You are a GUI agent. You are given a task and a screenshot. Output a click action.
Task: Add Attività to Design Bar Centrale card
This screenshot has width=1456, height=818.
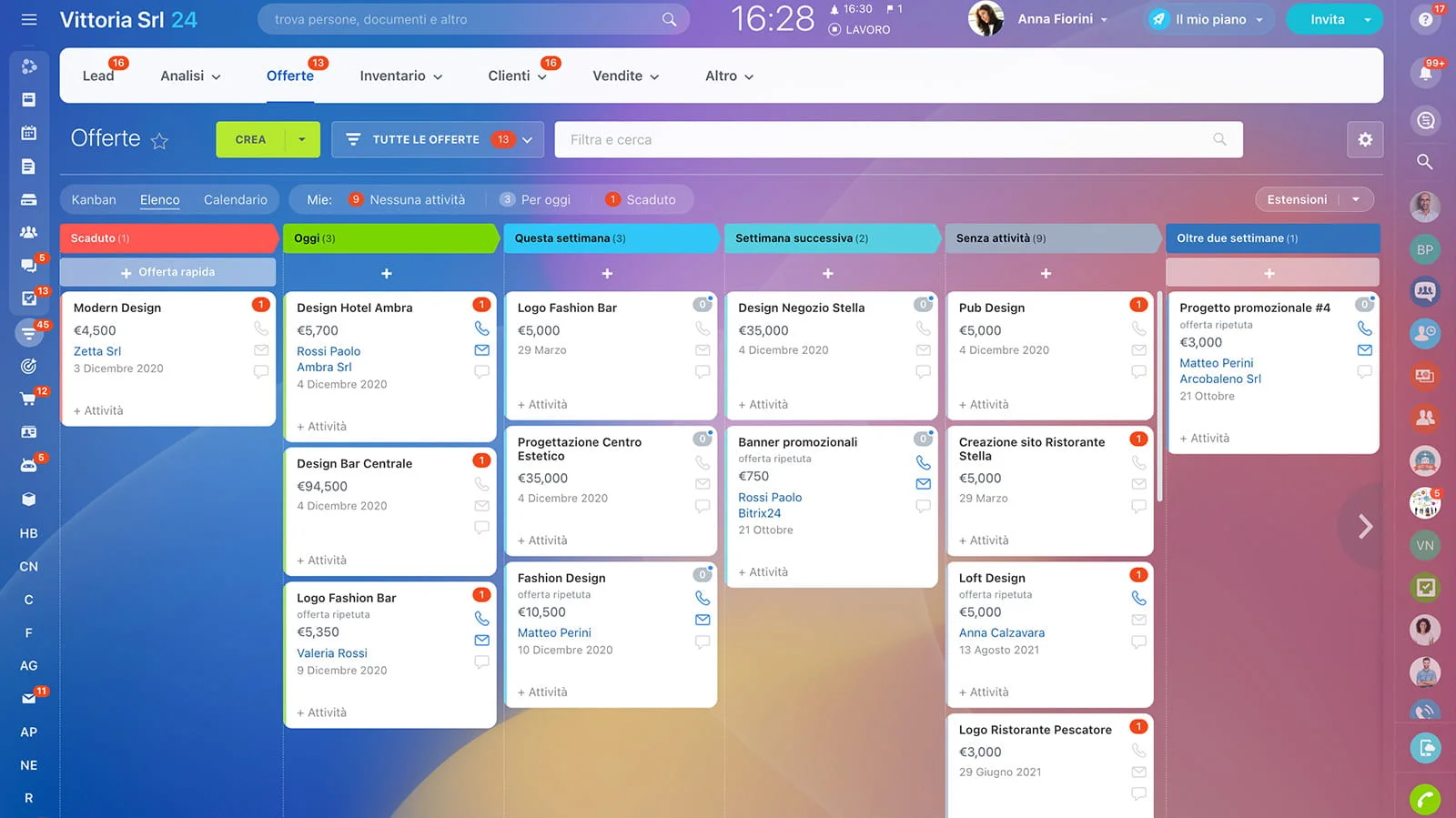(x=321, y=560)
